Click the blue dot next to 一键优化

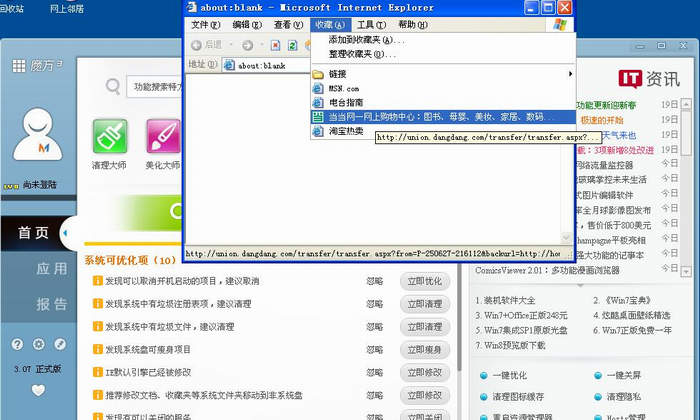[x=483, y=376]
